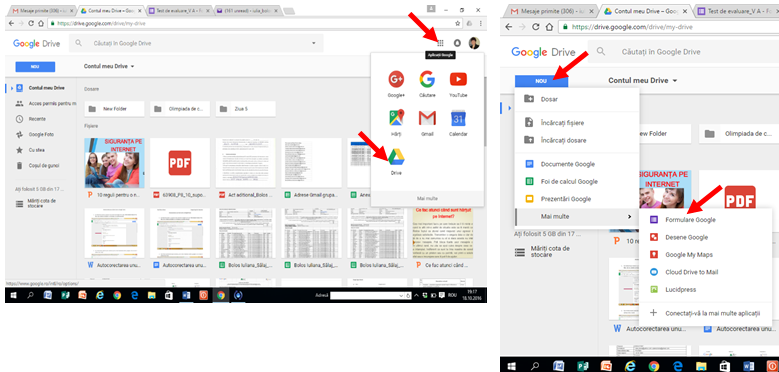This screenshot has width=779, height=372.
Task: Select Acces permis pentru mine in left sidebar
Action: 45,103
